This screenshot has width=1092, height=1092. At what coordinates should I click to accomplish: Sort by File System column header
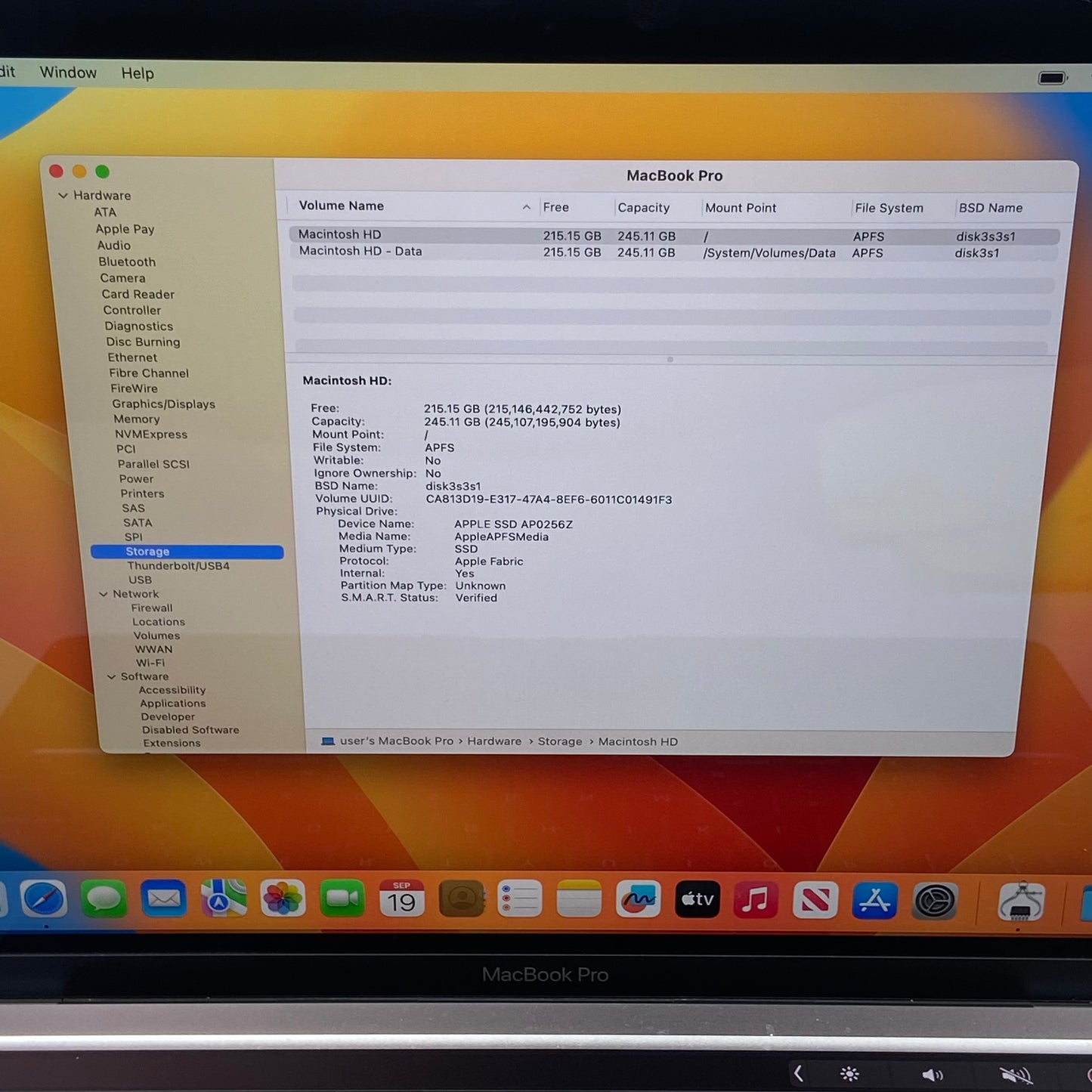point(889,208)
